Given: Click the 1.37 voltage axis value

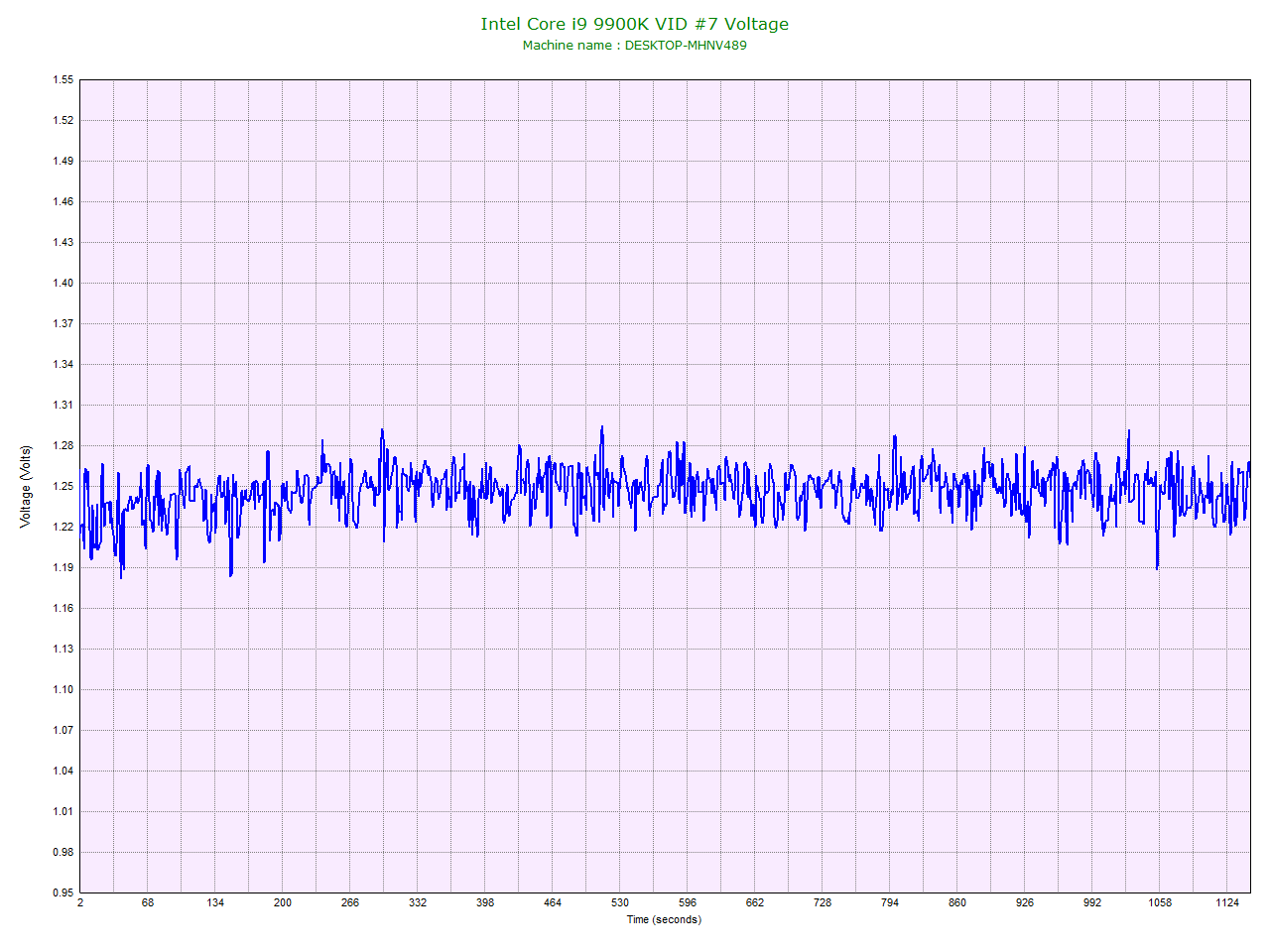Looking at the screenshot, I should click(x=63, y=324).
